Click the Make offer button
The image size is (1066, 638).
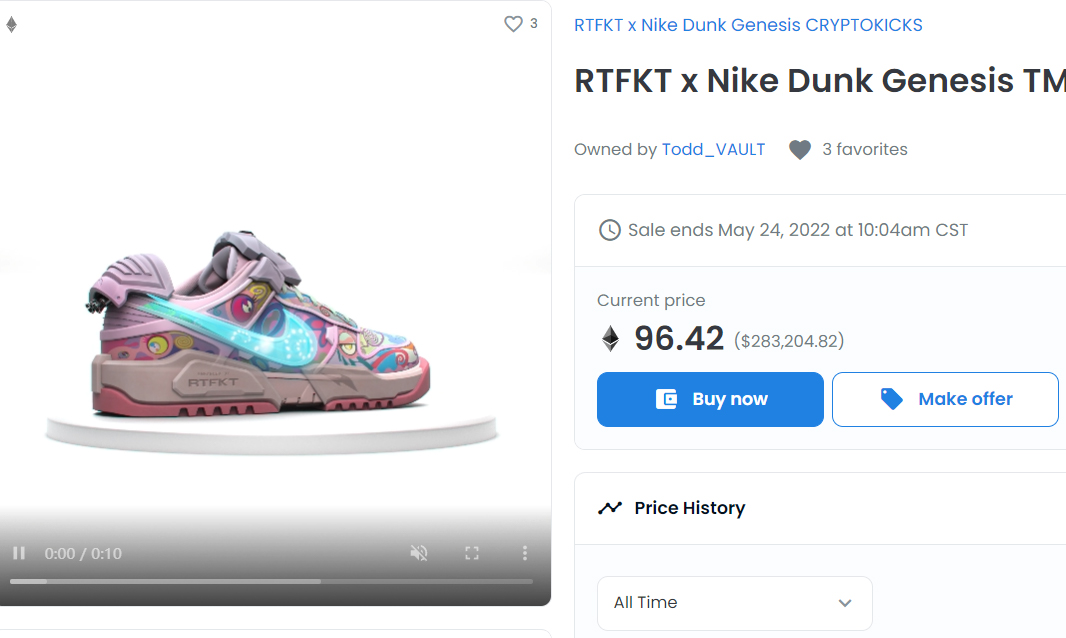[x=945, y=399]
